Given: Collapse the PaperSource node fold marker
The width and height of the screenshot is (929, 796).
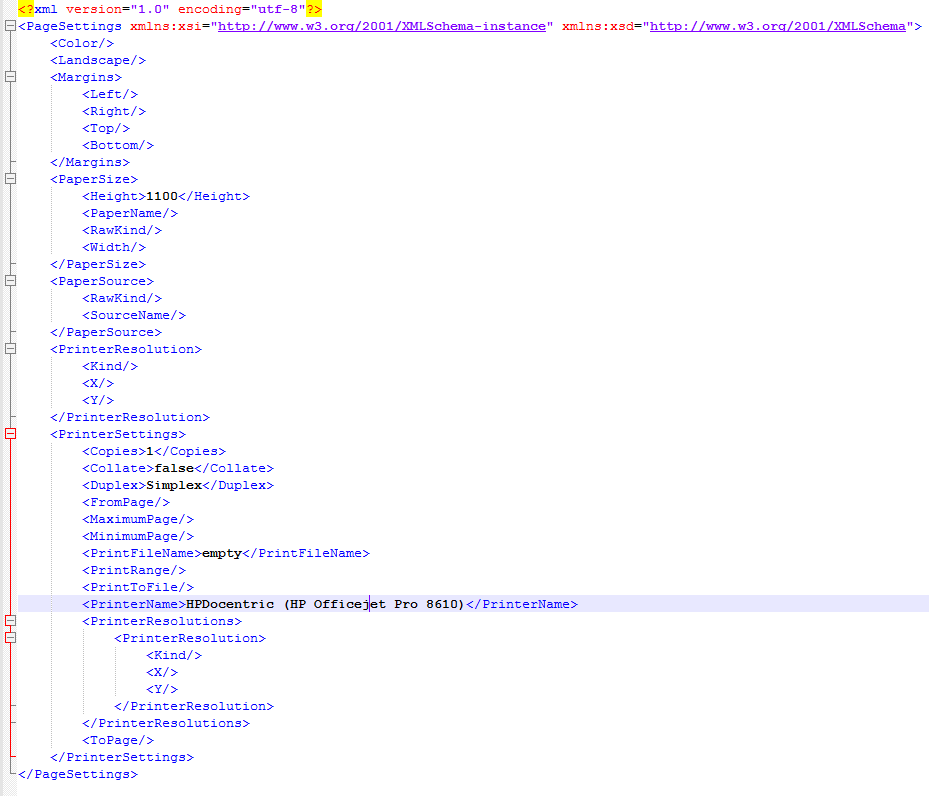Looking at the screenshot, I should click(x=10, y=280).
